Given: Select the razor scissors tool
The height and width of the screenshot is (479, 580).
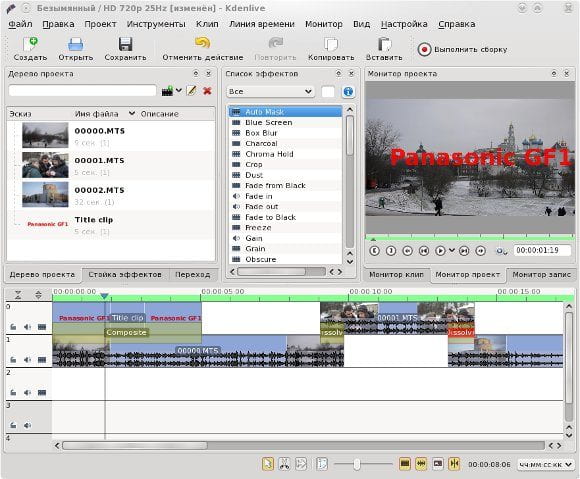Looking at the screenshot, I should click(x=284, y=463).
